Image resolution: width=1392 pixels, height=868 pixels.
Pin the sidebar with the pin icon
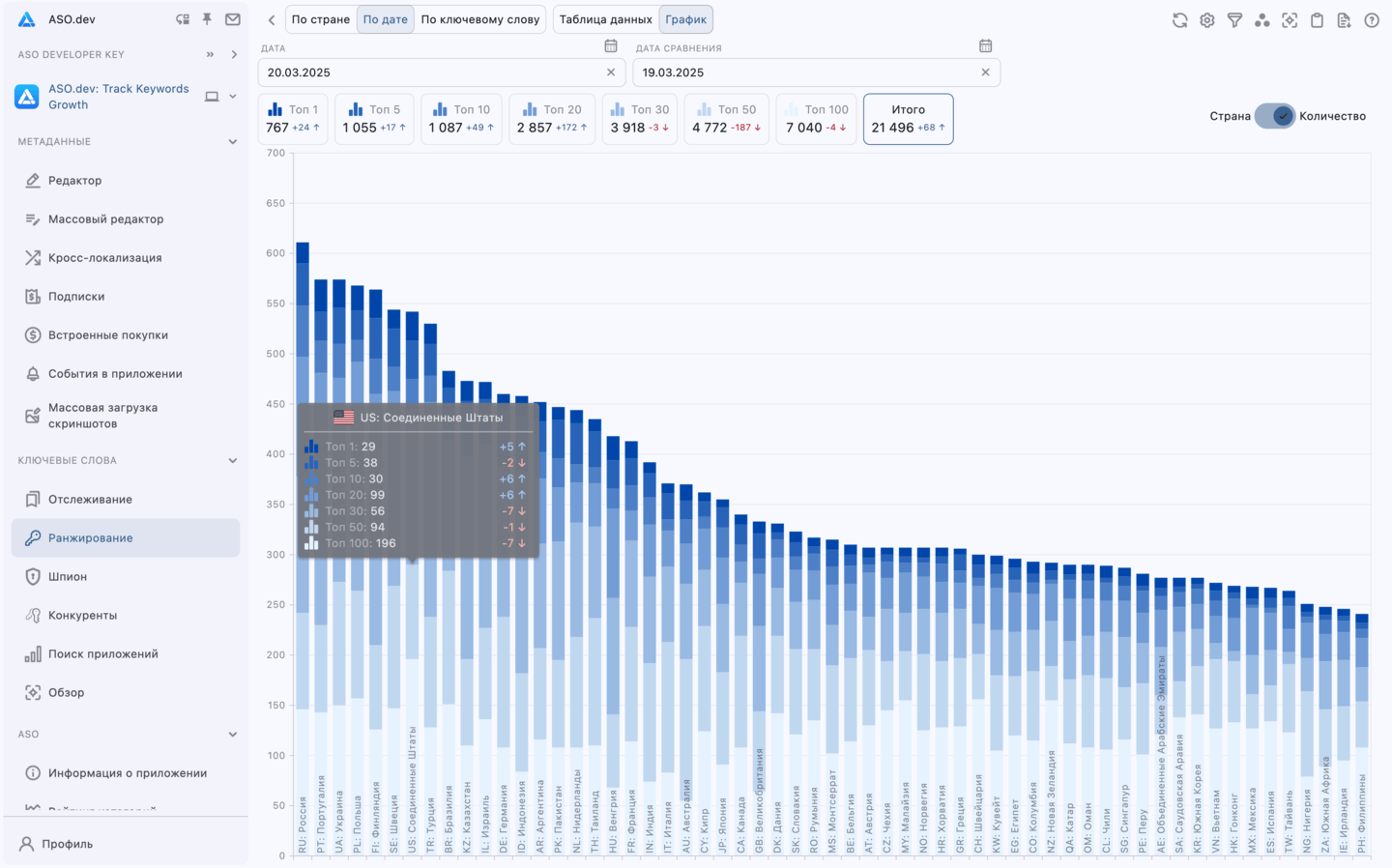pos(207,19)
